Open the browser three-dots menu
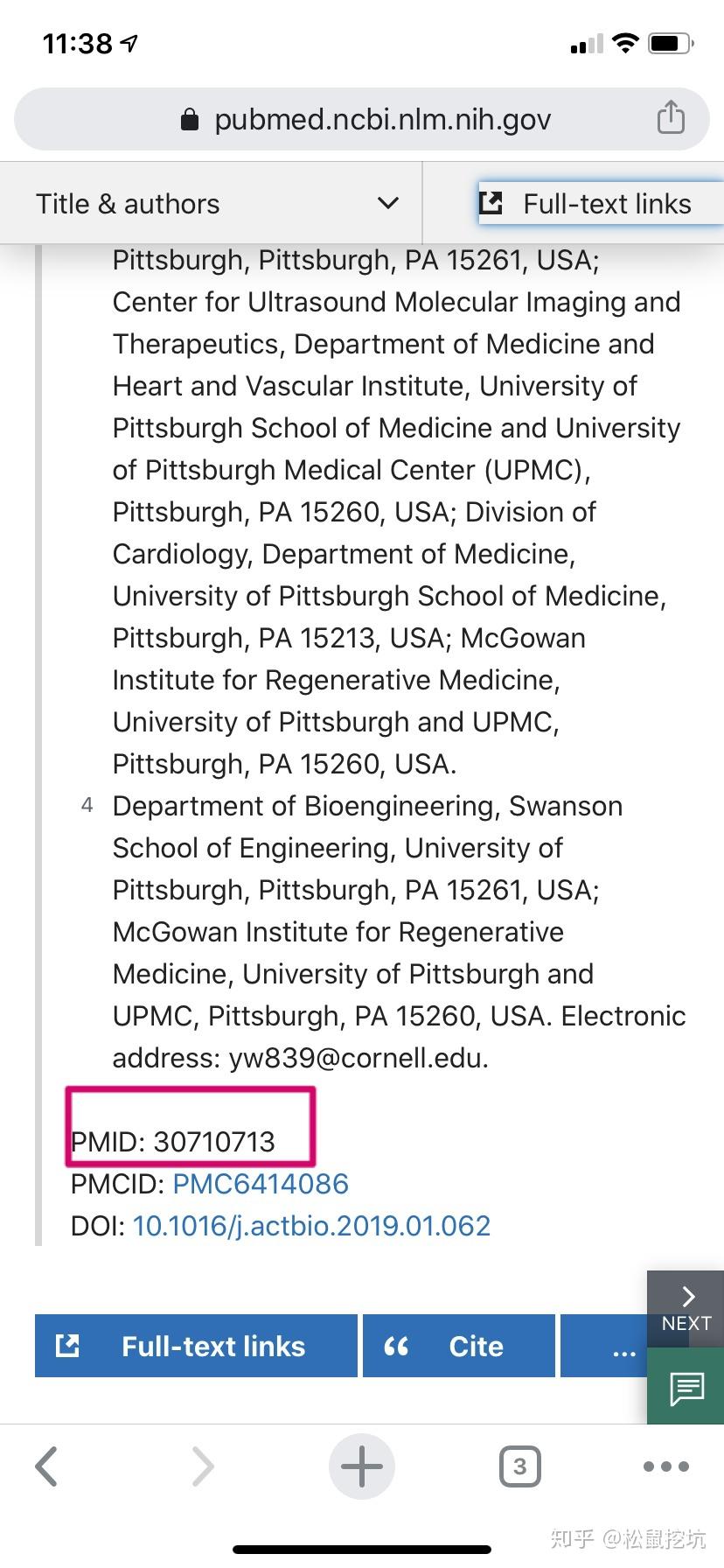This screenshot has height=1568, width=724. 665,1466
